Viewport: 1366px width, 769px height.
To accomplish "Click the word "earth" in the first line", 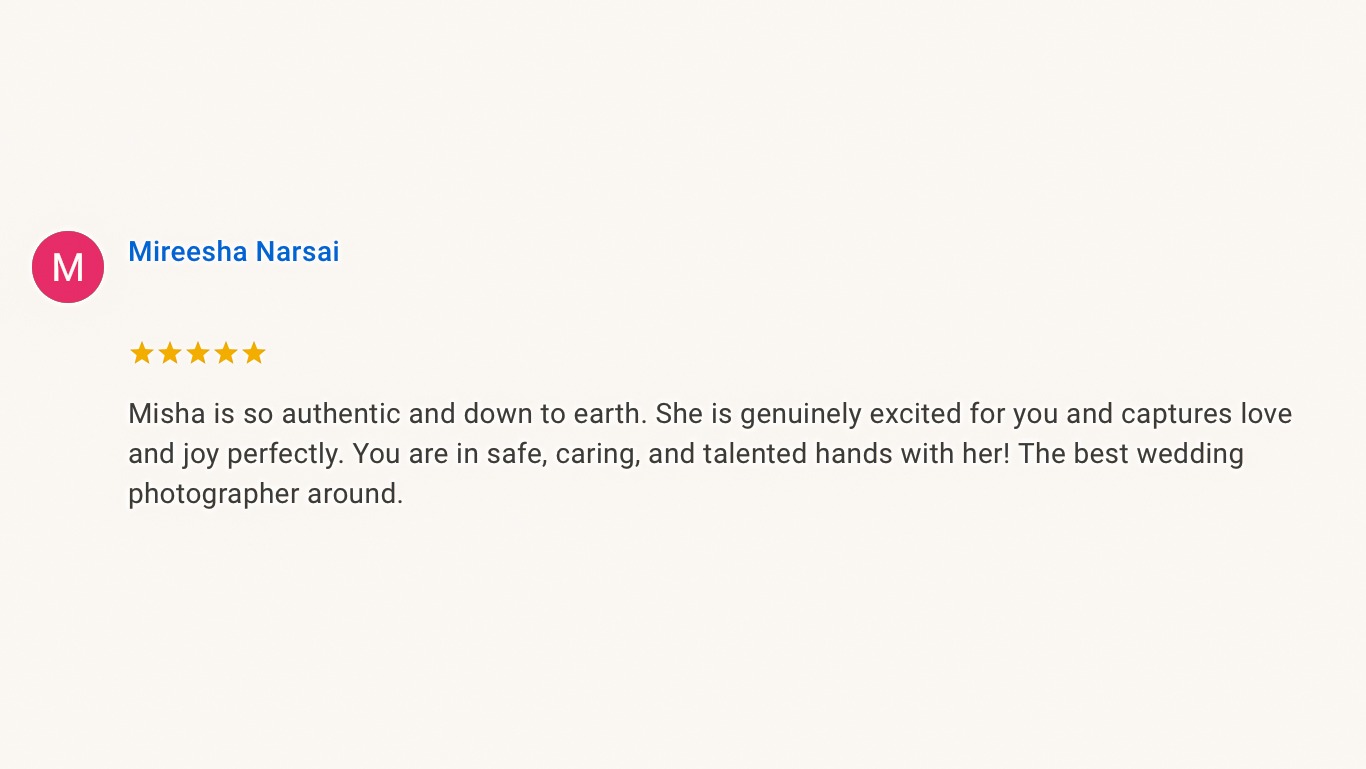I will (x=608, y=414).
